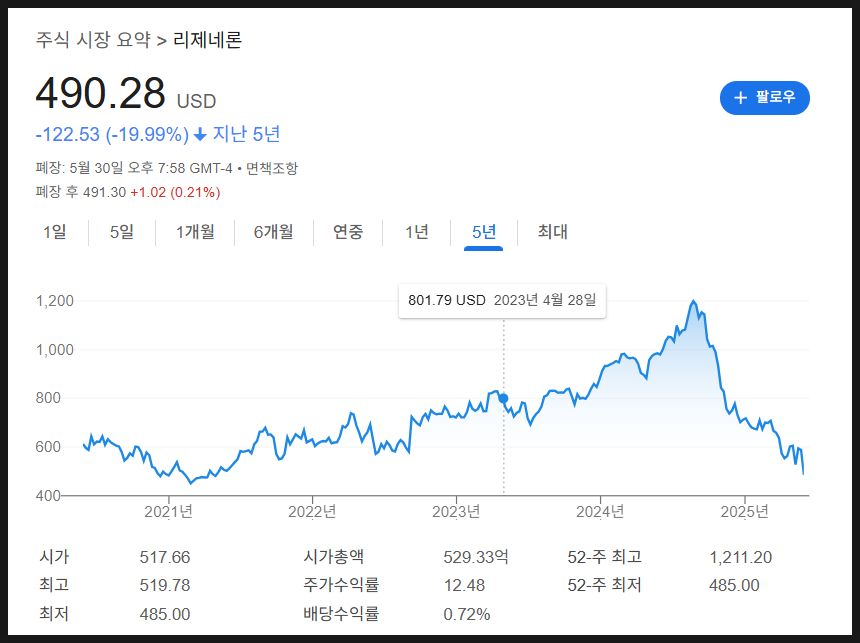The image size is (860, 643).
Task: Click the 2022년 x-axis label
Action: (312, 511)
